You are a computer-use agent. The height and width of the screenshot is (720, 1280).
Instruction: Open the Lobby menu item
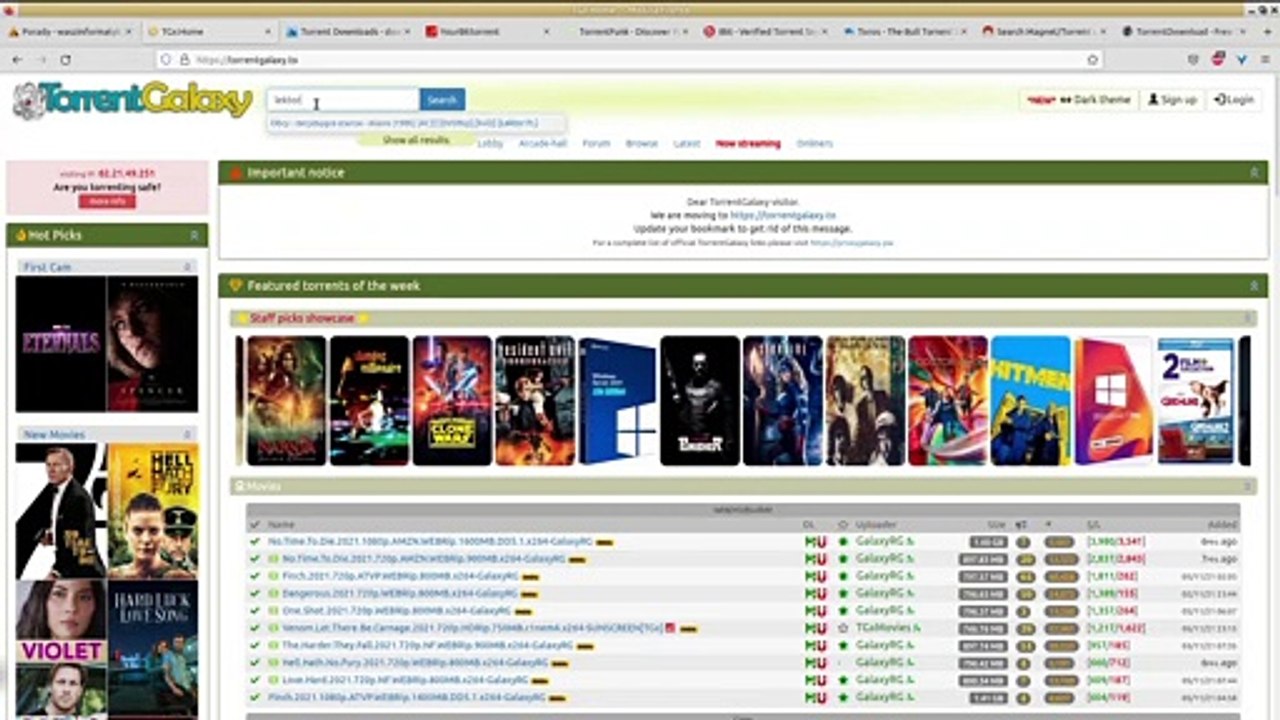tap(490, 143)
